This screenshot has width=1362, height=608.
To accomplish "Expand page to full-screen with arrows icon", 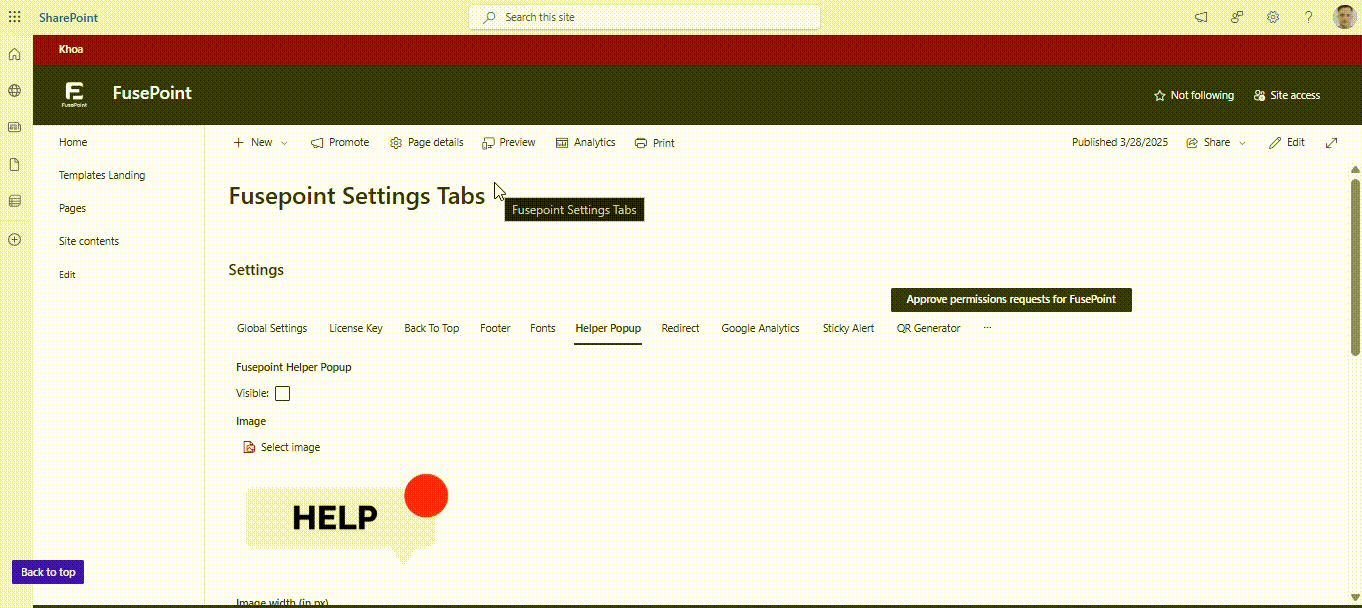I will point(1331,143).
